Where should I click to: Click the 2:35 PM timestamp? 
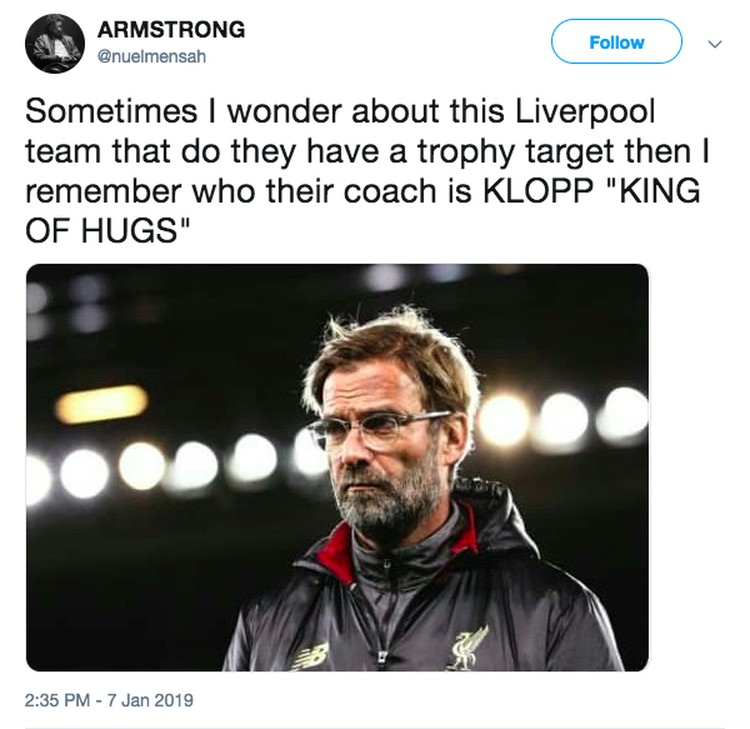tap(57, 700)
